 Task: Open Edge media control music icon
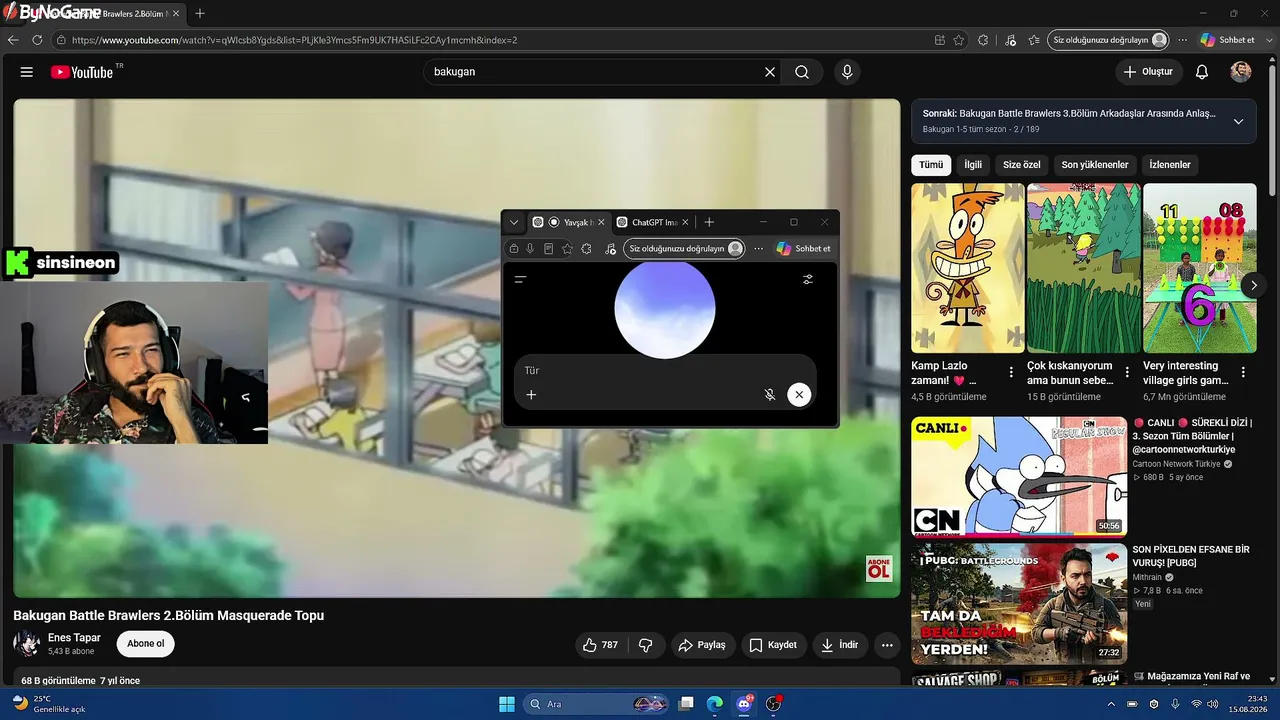tap(1010, 40)
